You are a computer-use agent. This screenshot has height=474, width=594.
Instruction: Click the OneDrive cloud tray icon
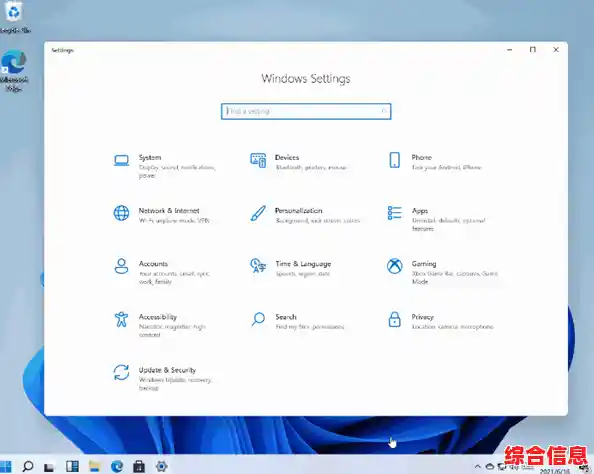(x=489, y=466)
